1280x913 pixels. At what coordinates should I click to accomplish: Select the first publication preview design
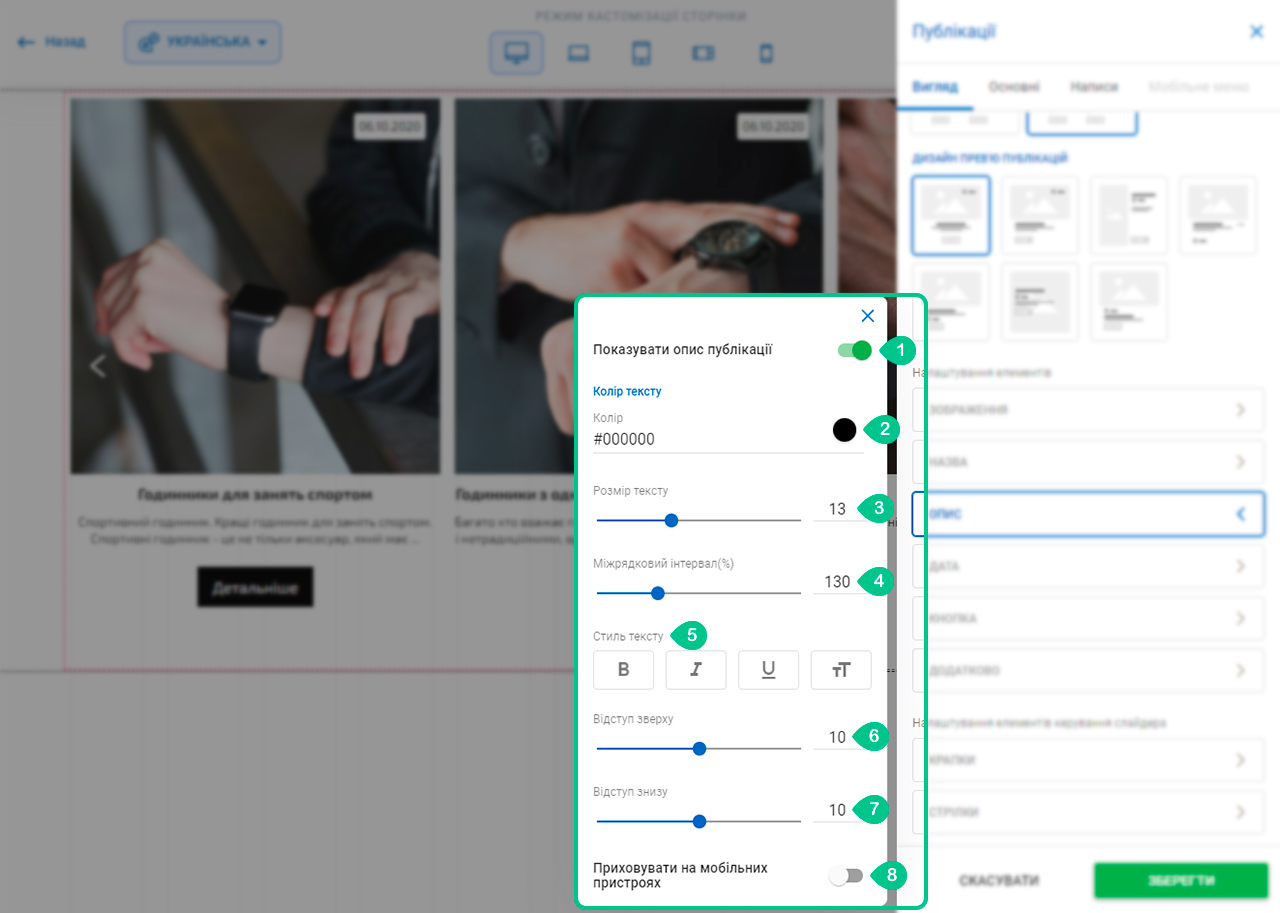pos(951,215)
